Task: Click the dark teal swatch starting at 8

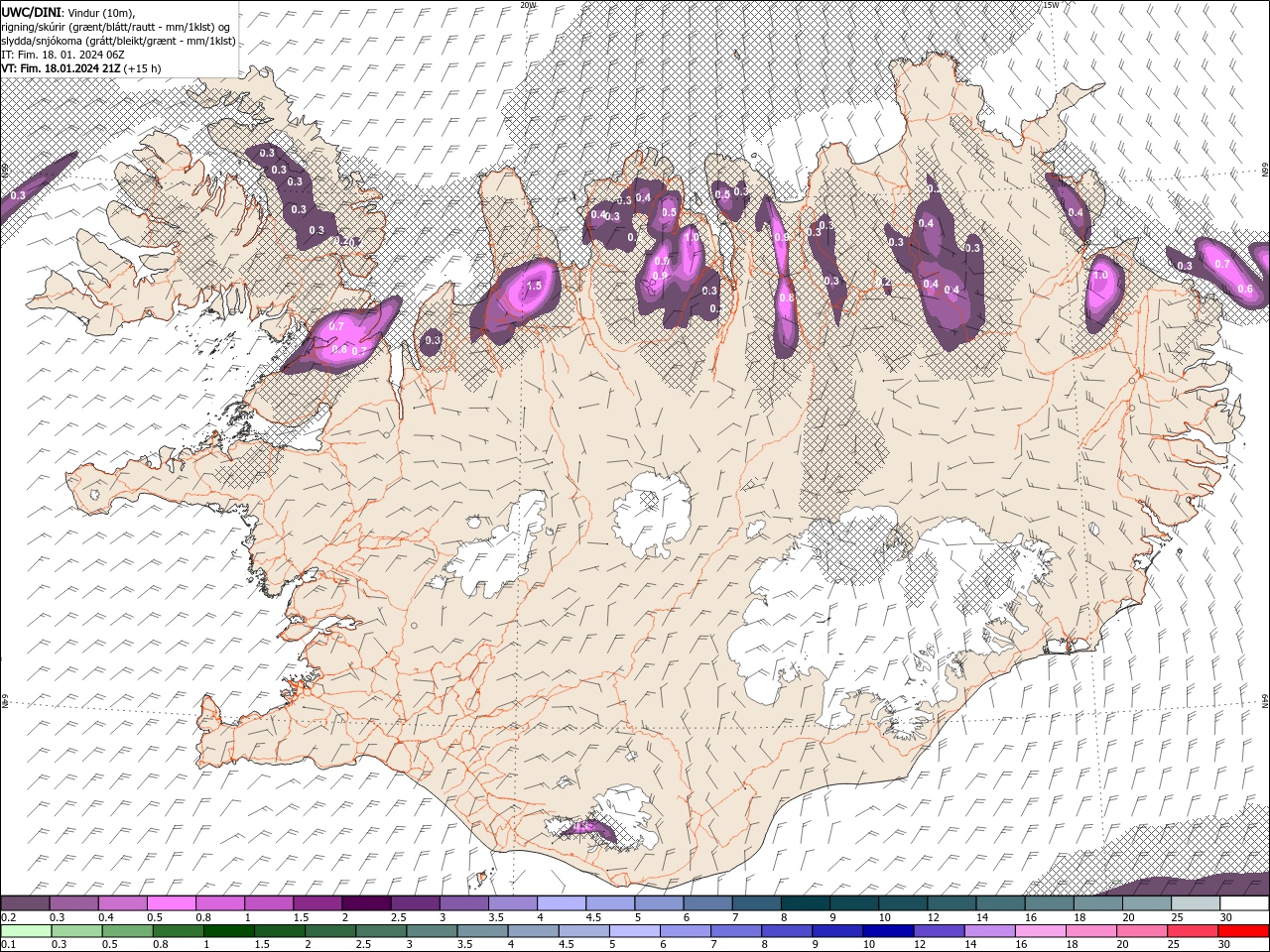Action: coord(806,903)
